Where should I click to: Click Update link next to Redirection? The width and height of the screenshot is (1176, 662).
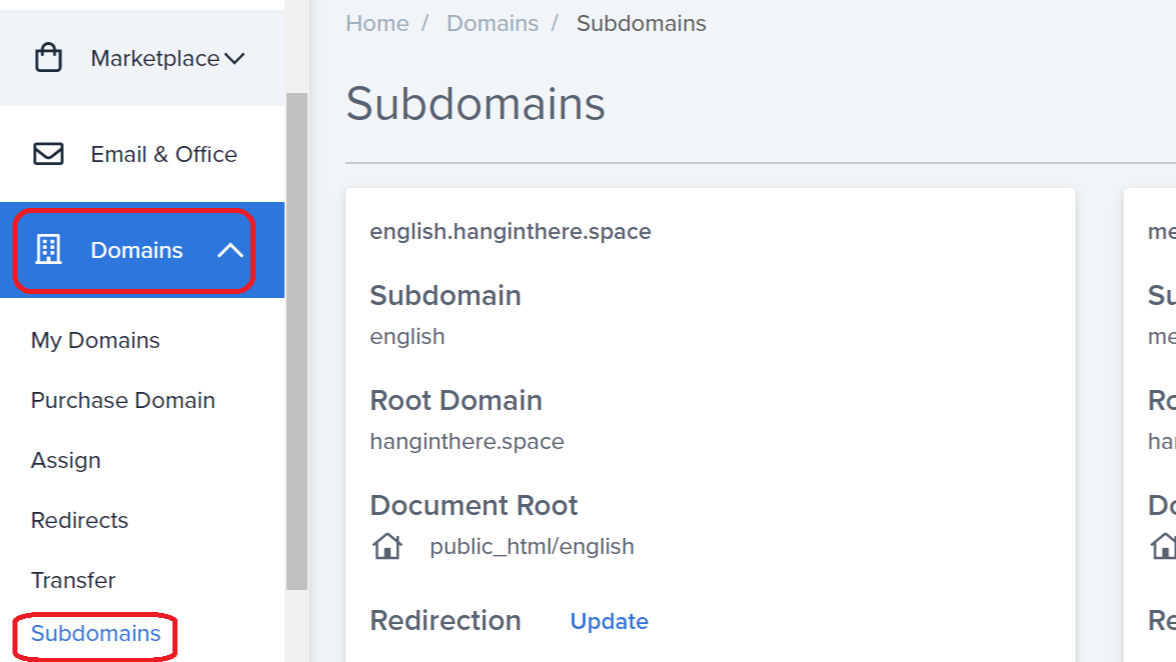(609, 621)
